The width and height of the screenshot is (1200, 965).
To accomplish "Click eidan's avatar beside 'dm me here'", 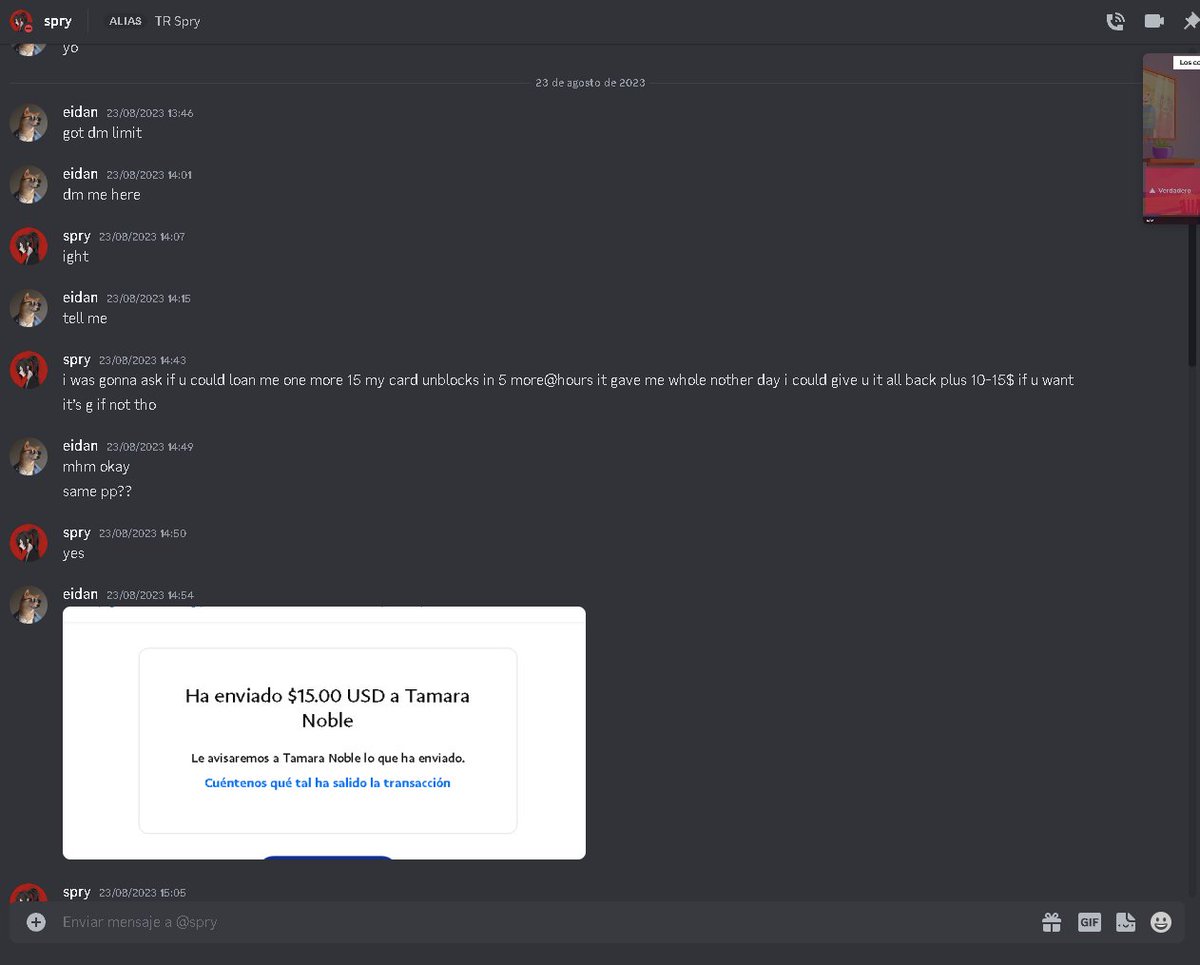I will [28, 185].
